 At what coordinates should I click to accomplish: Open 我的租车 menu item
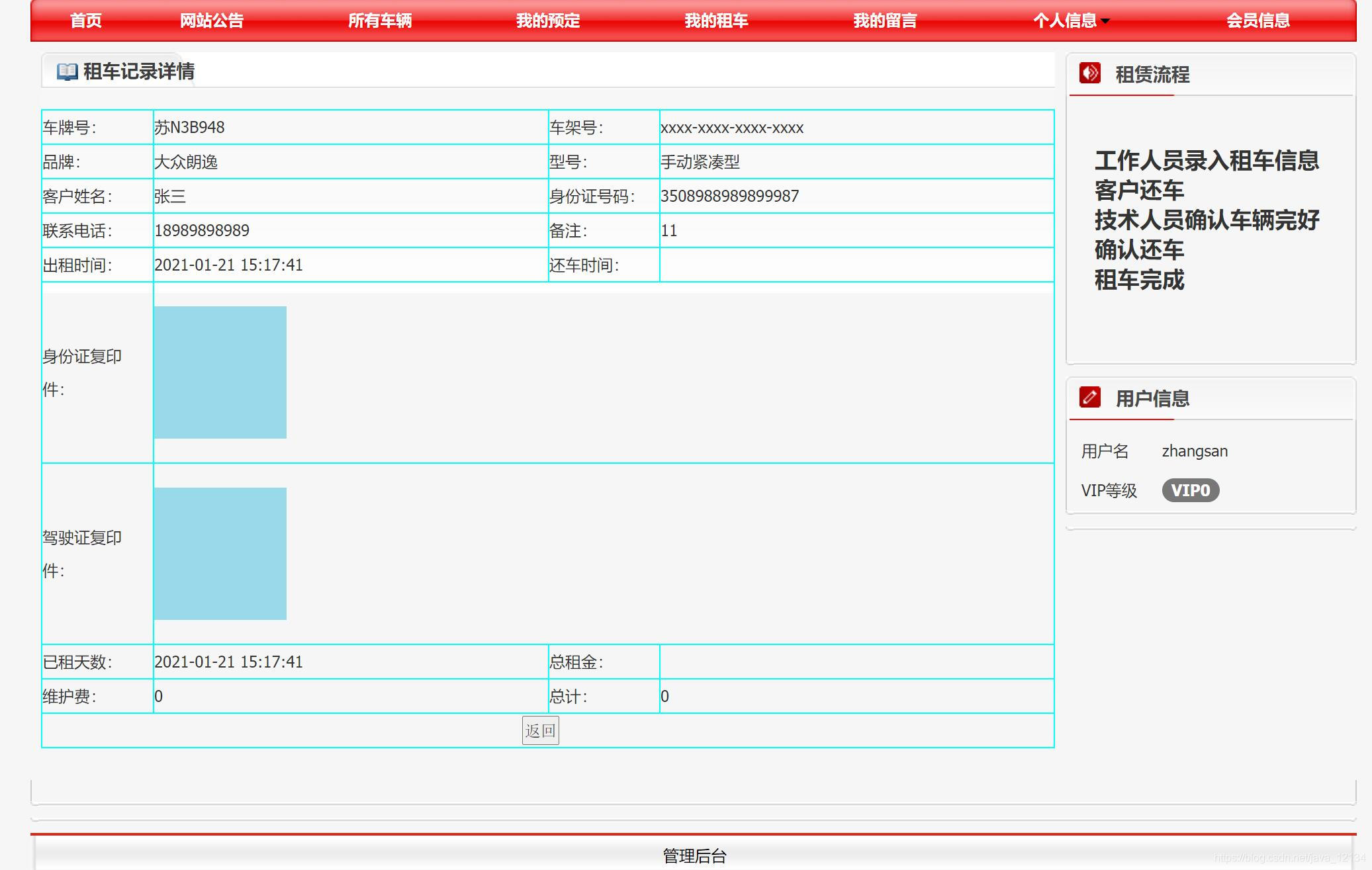(x=716, y=21)
